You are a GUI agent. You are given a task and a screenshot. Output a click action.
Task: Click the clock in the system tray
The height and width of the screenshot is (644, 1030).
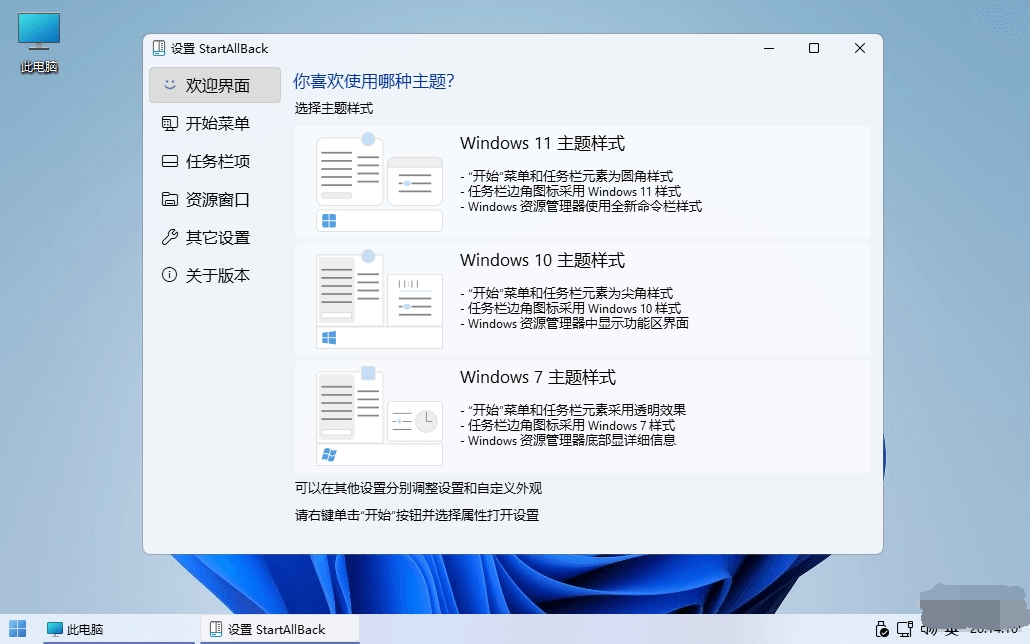pos(990,630)
